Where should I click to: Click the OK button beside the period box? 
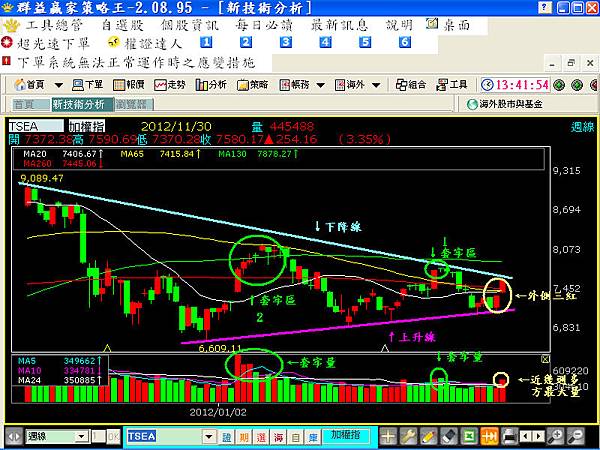click(113, 437)
